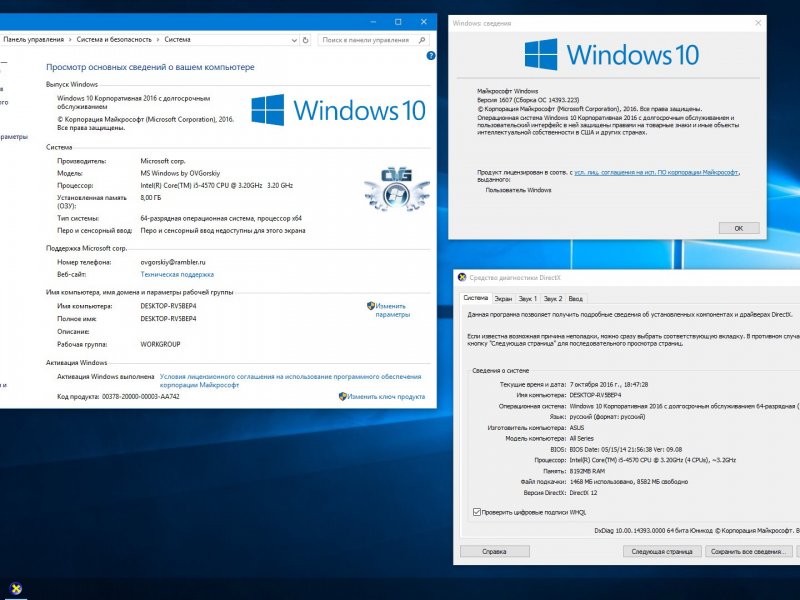Switch to the "Система" tab in DirectX
Image resolution: width=800 pixels, height=600 pixels.
click(476, 298)
